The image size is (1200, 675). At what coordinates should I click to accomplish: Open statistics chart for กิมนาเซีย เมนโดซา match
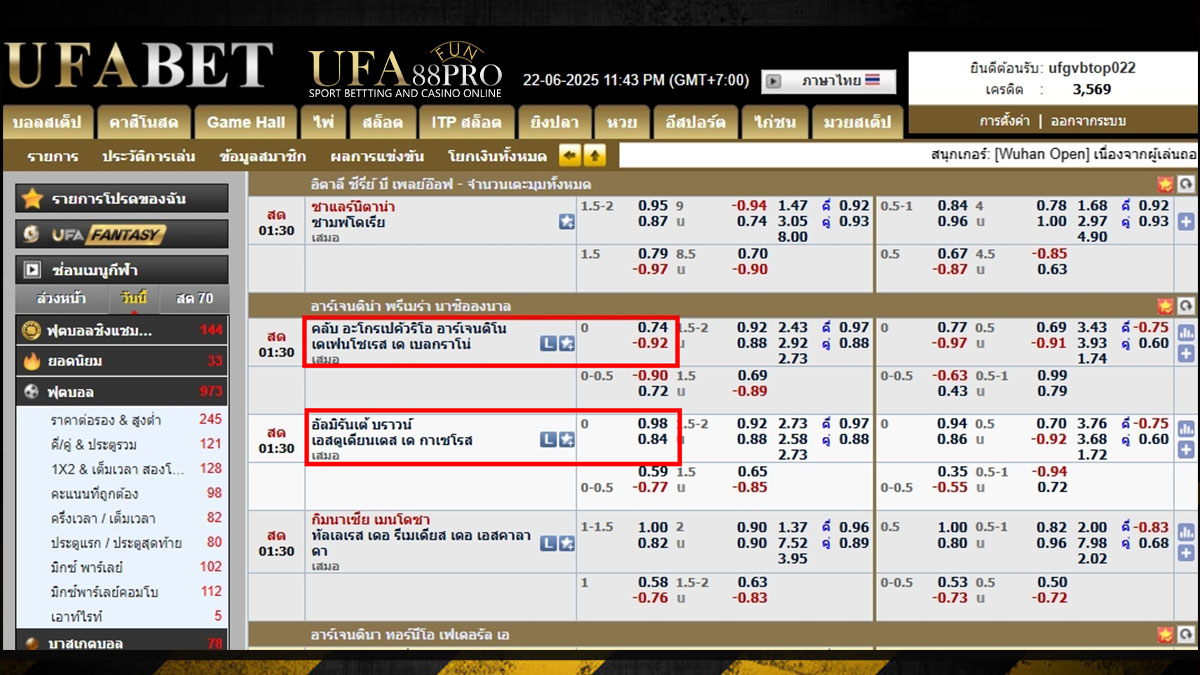(x=1186, y=534)
